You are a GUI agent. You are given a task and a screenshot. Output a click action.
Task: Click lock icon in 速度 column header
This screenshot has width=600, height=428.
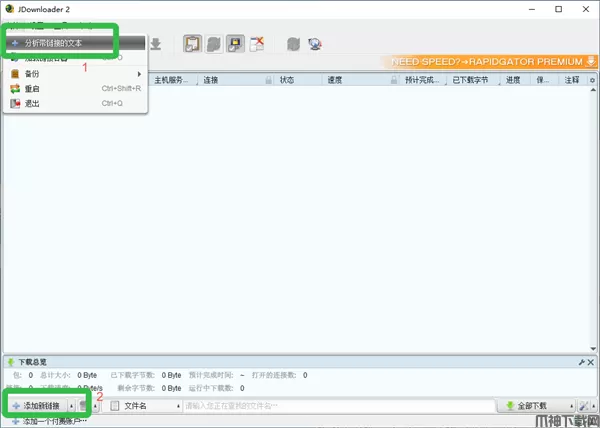point(394,80)
